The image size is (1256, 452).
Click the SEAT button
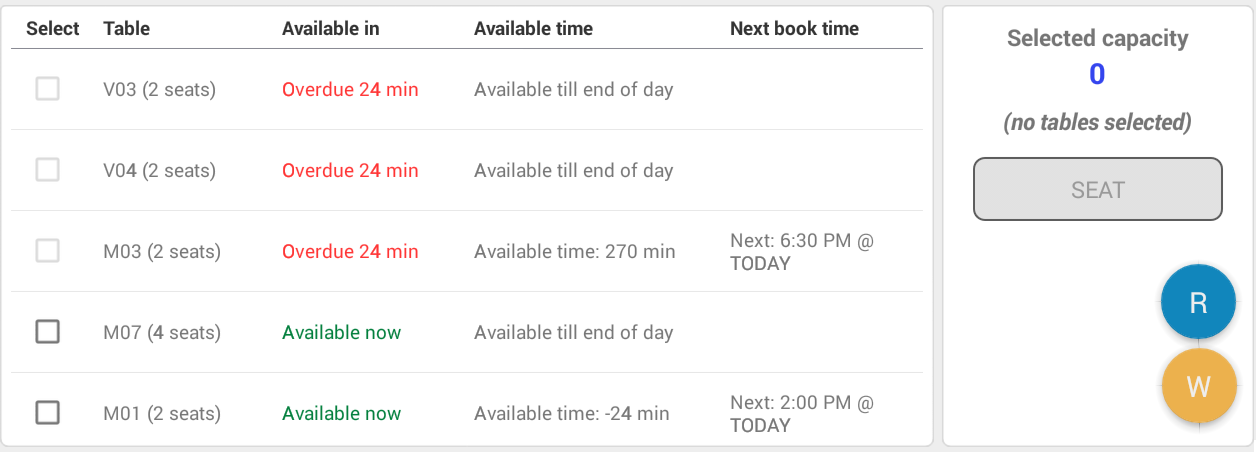[1098, 189]
